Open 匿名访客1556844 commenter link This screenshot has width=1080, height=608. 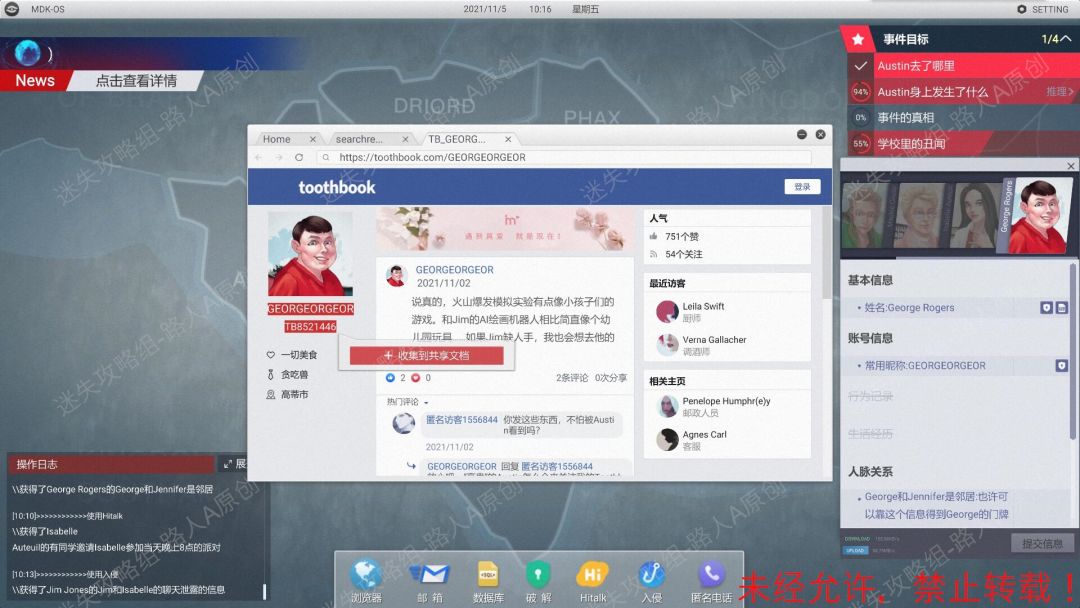[x=461, y=419]
